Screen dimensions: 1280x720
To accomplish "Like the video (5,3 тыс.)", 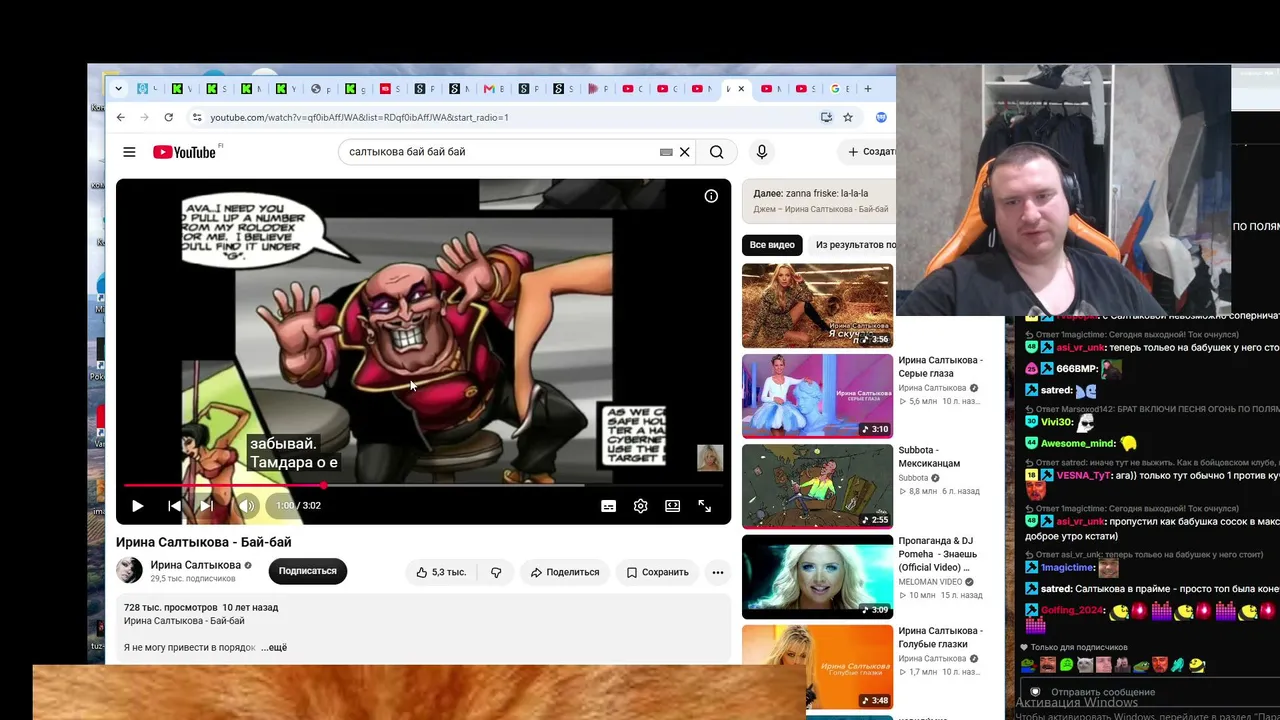I will (x=441, y=572).
